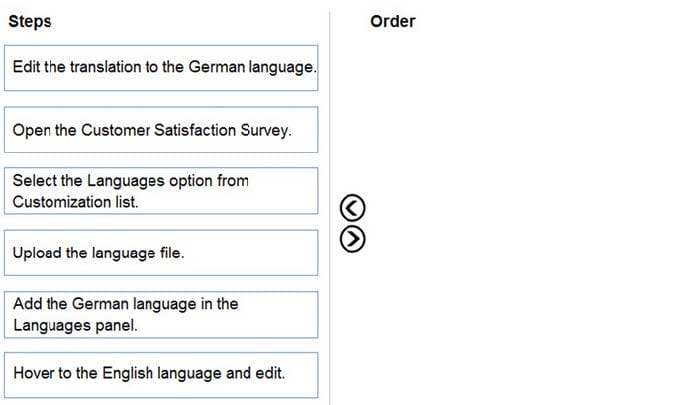Select Add the German language step box
The image size is (693, 405).
tap(161, 315)
